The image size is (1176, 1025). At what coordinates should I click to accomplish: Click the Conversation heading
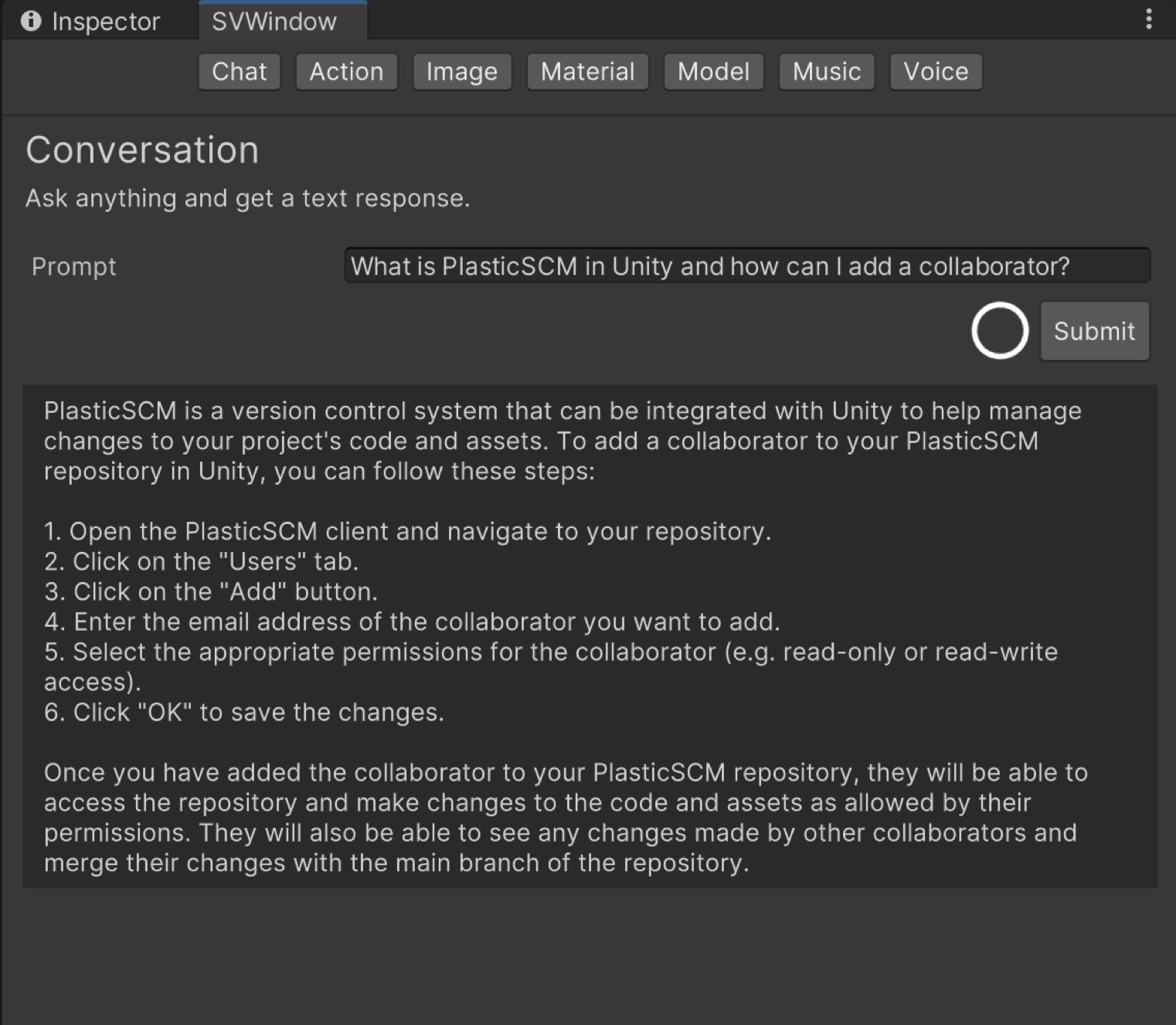142,150
